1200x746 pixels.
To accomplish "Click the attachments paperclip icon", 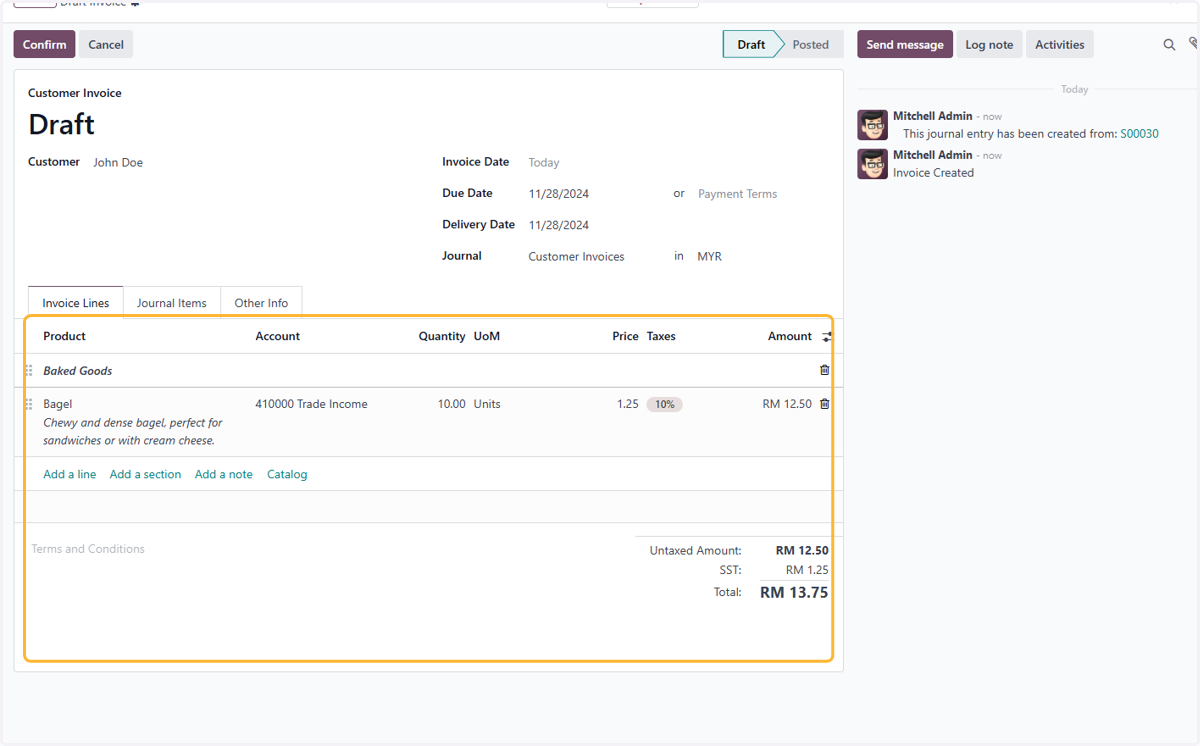I will [1193, 44].
